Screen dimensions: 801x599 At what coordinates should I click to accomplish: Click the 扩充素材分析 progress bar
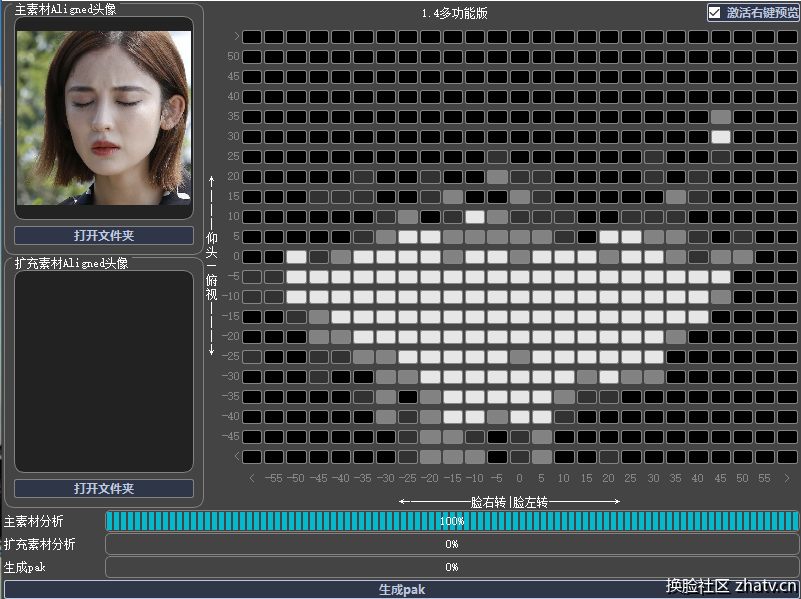[452, 544]
